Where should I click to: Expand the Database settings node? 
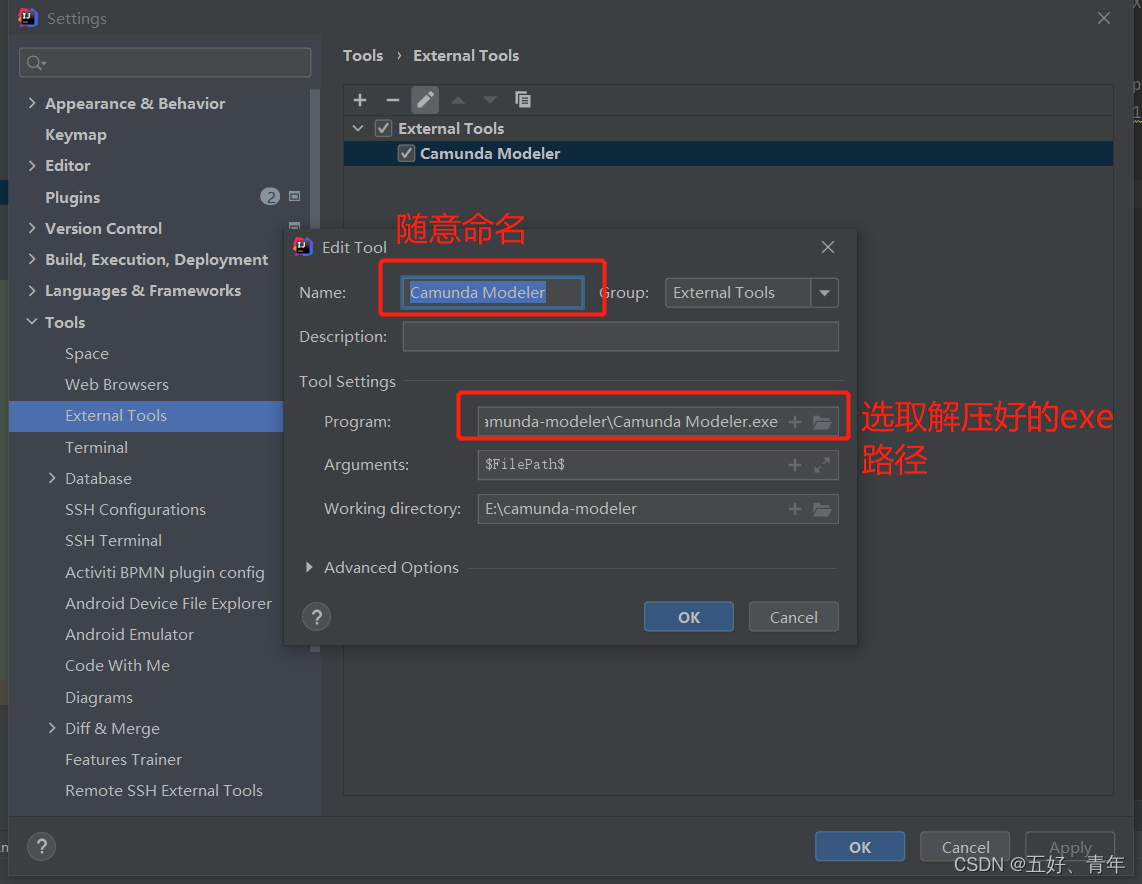coord(52,478)
